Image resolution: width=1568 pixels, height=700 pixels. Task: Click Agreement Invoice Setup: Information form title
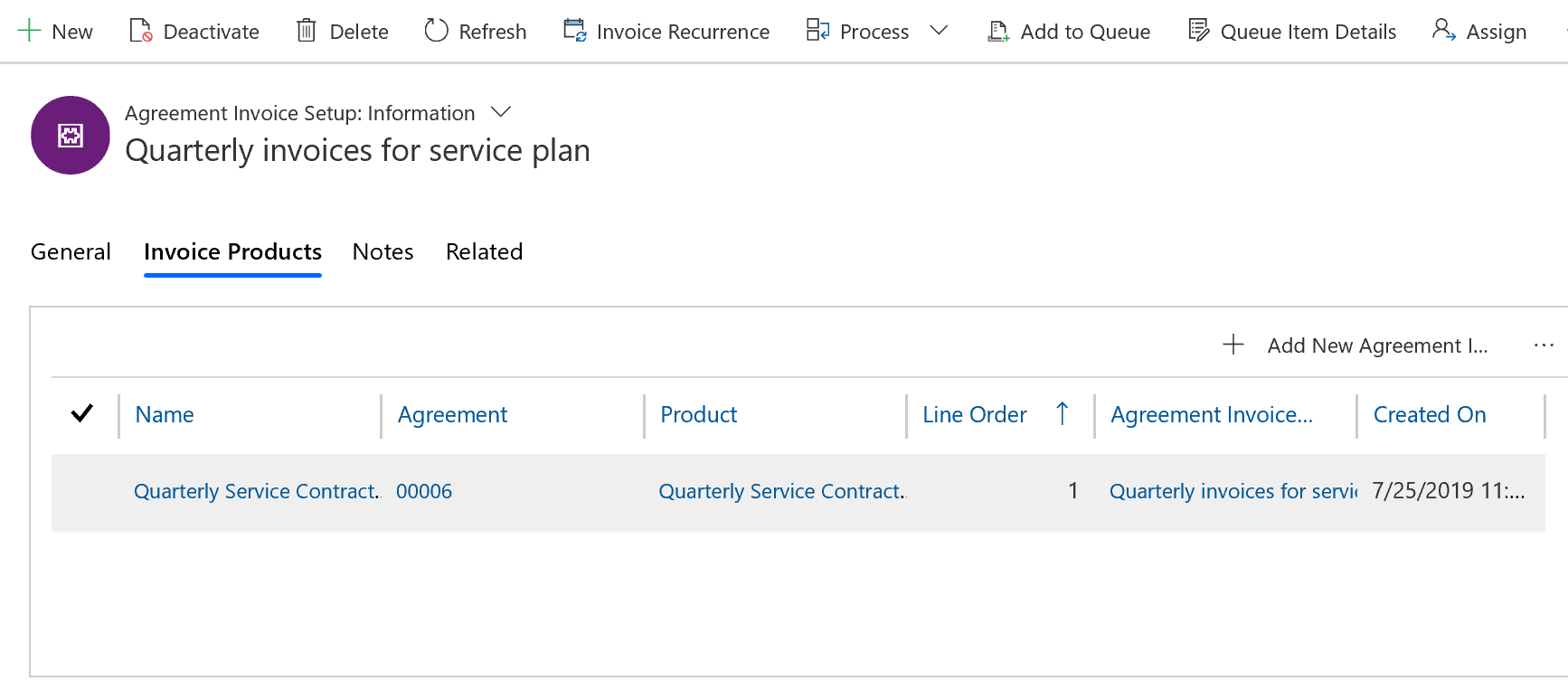(x=299, y=113)
